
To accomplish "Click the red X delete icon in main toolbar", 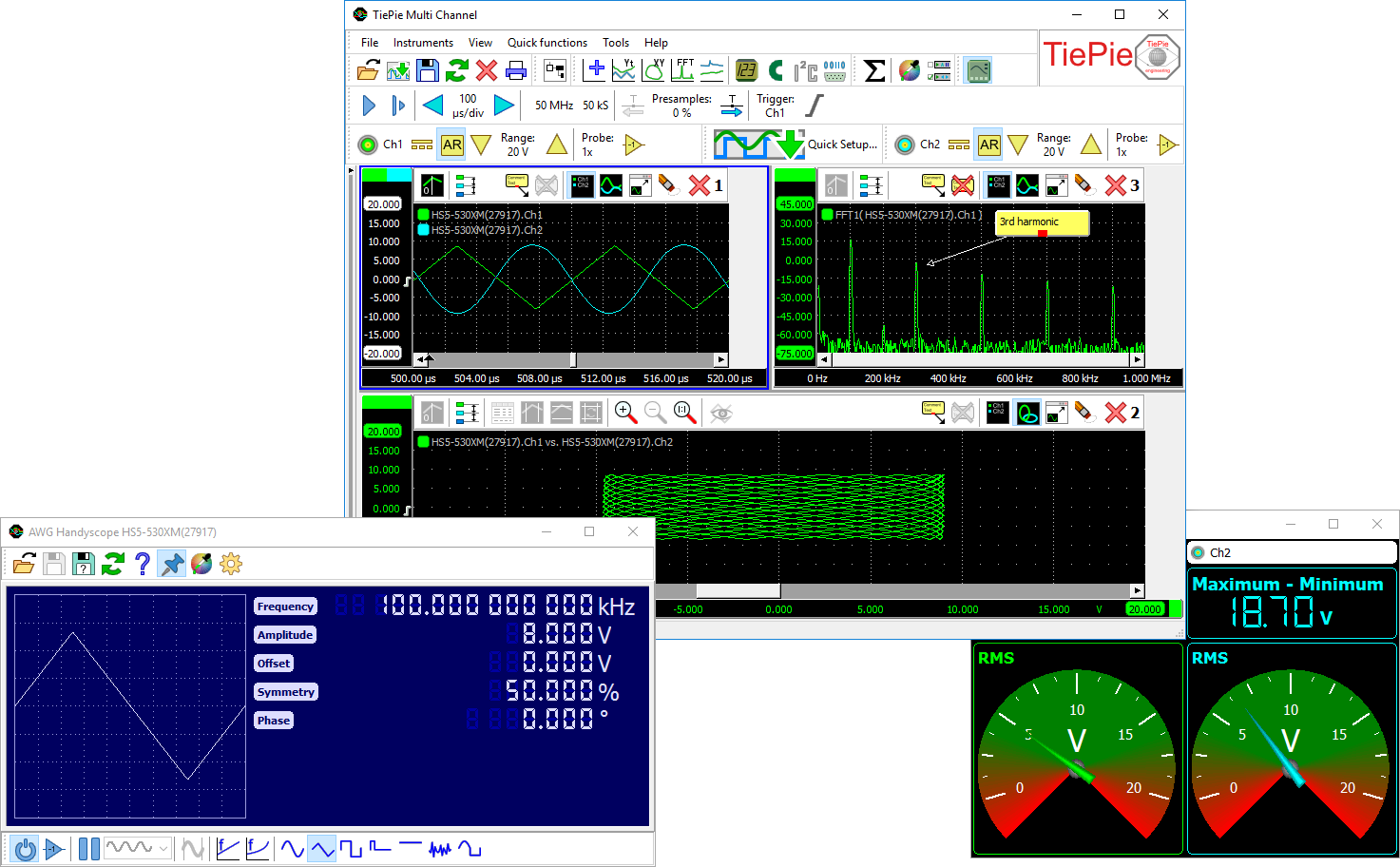I will (x=487, y=70).
